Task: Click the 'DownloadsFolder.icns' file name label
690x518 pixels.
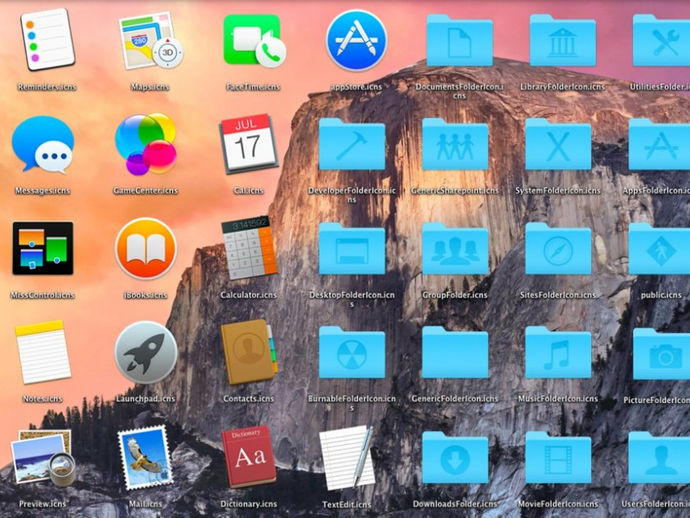Action: click(455, 504)
